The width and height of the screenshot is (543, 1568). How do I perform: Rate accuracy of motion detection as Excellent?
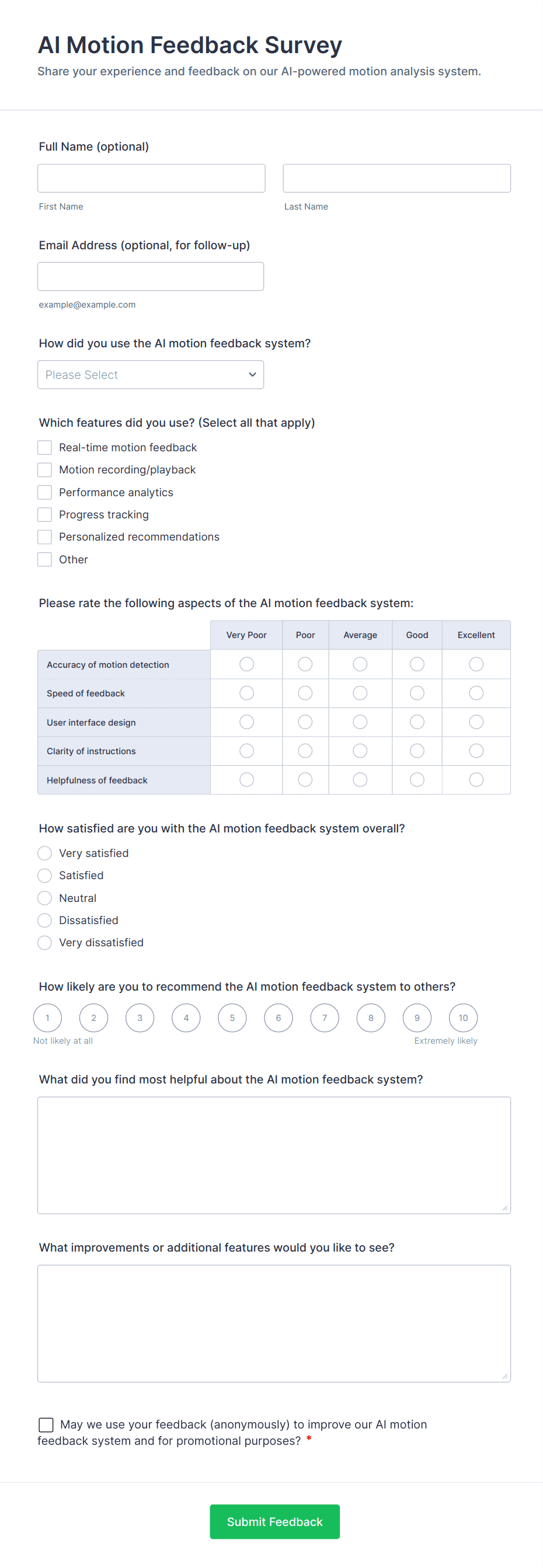coord(476,664)
